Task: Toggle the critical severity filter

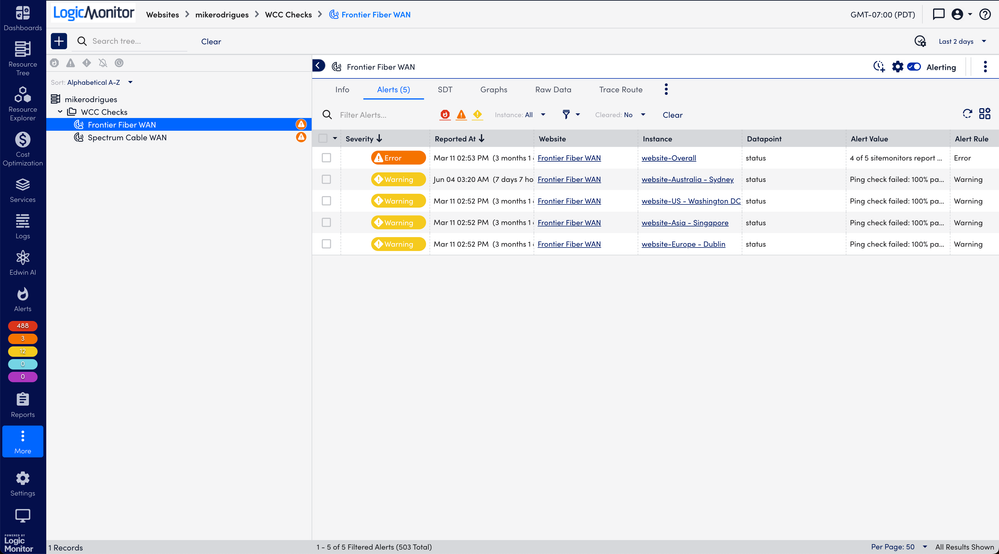Action: pyautogui.click(x=445, y=115)
